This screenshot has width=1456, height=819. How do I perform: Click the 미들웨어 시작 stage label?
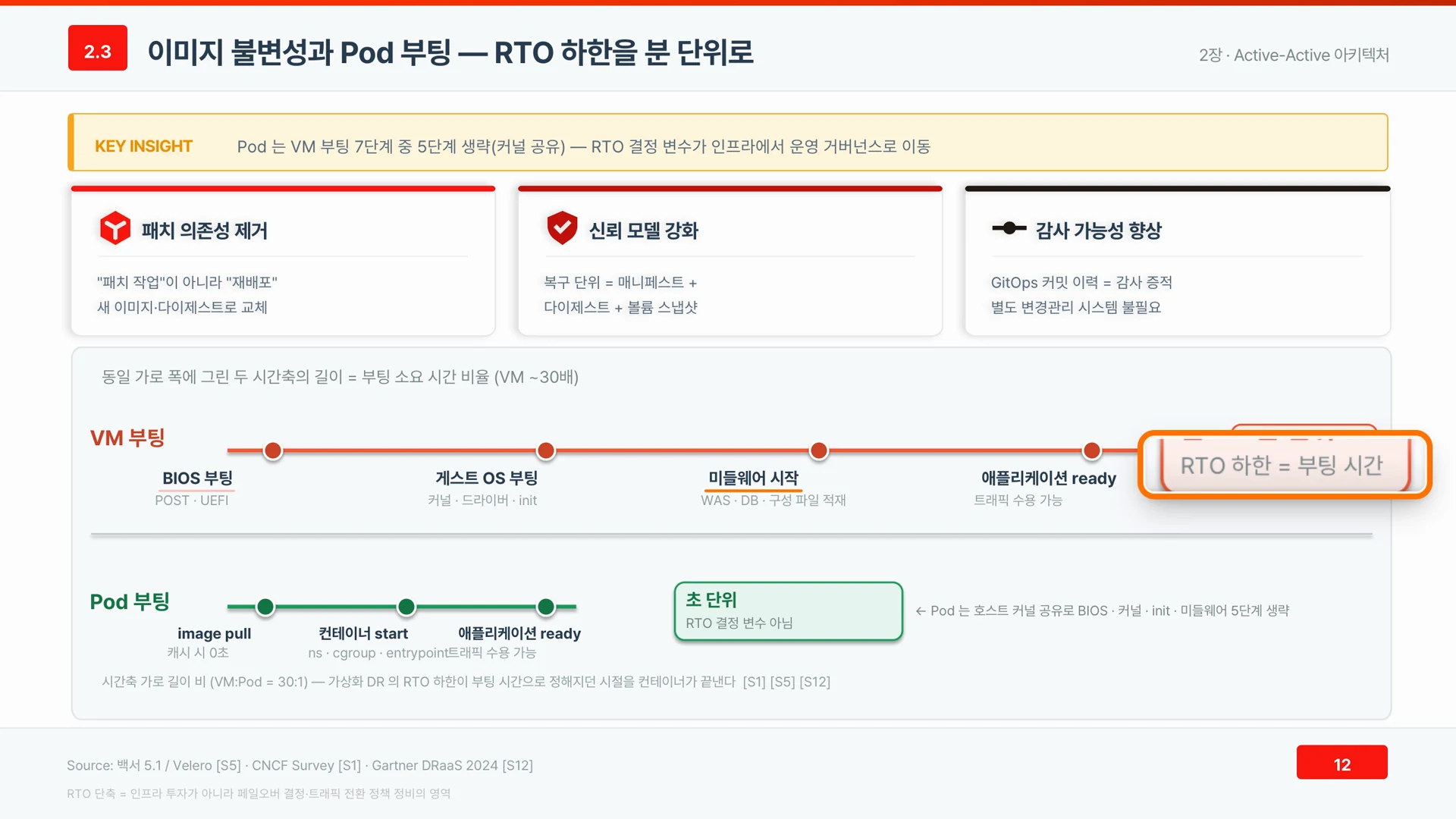click(753, 479)
